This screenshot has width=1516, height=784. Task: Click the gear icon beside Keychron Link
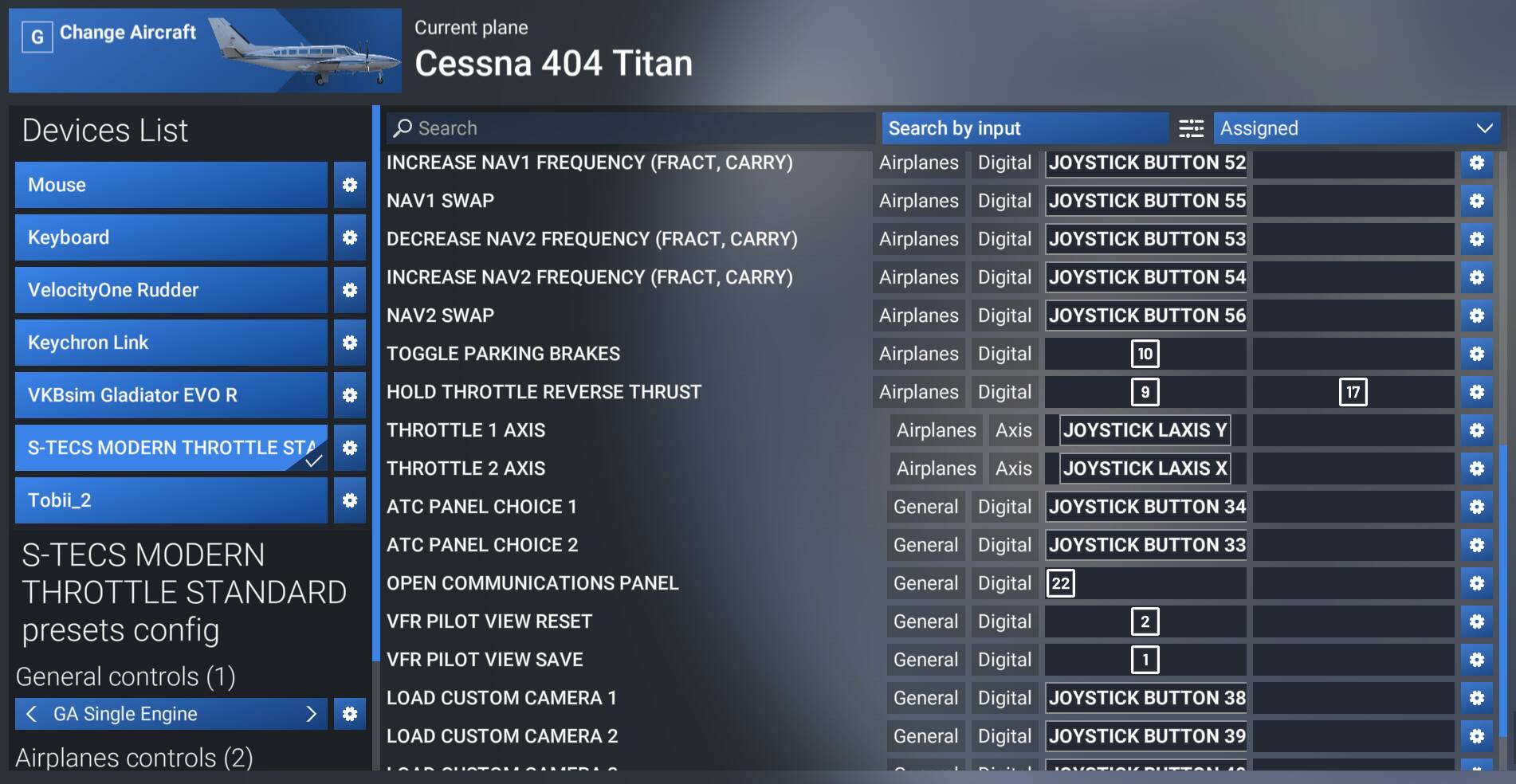point(349,343)
